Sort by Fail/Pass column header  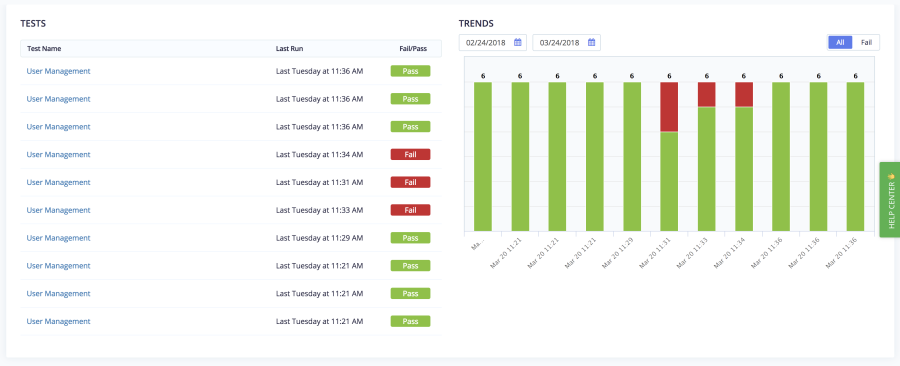point(413,49)
